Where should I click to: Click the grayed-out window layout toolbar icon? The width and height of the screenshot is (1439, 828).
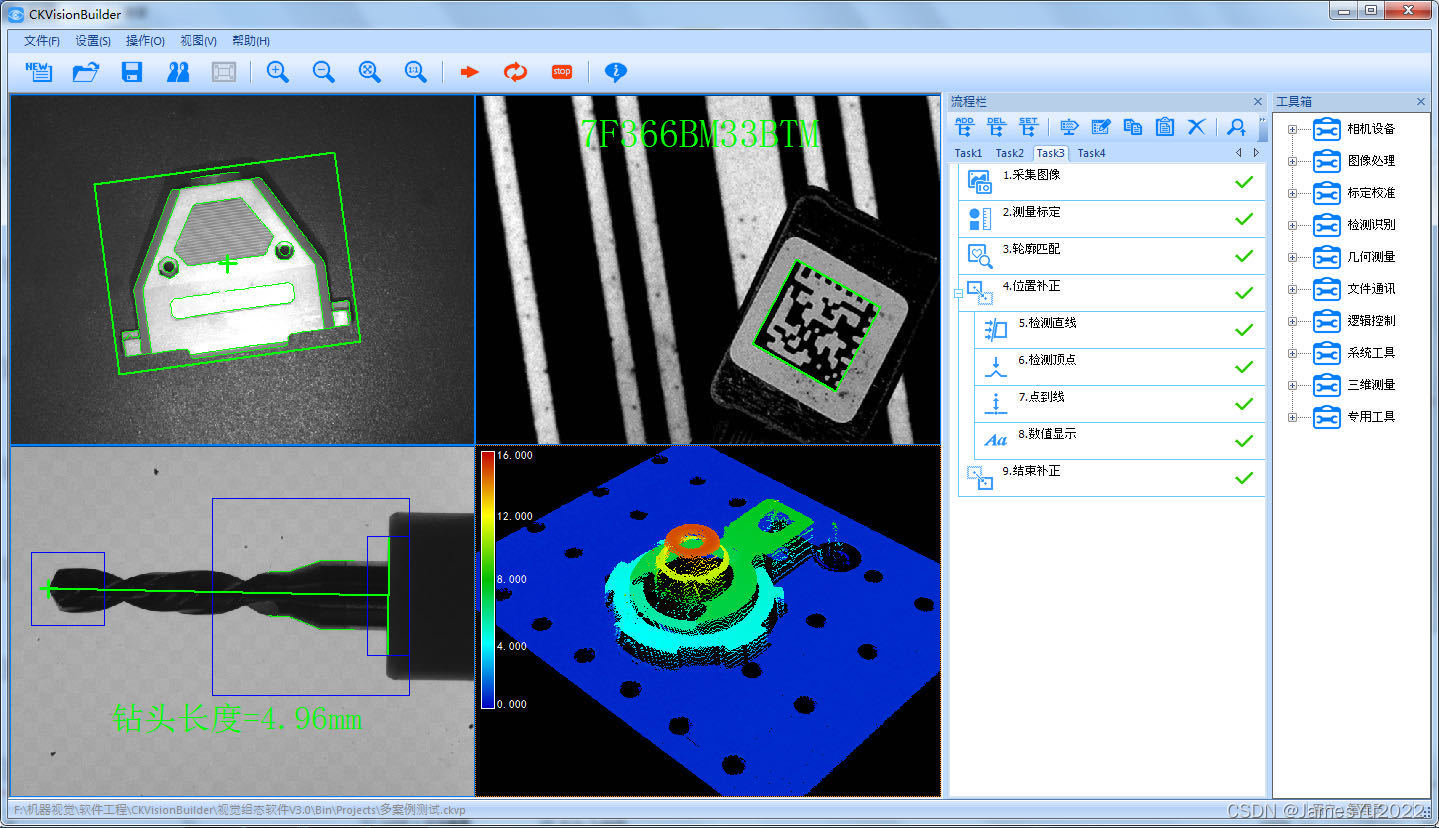point(224,72)
